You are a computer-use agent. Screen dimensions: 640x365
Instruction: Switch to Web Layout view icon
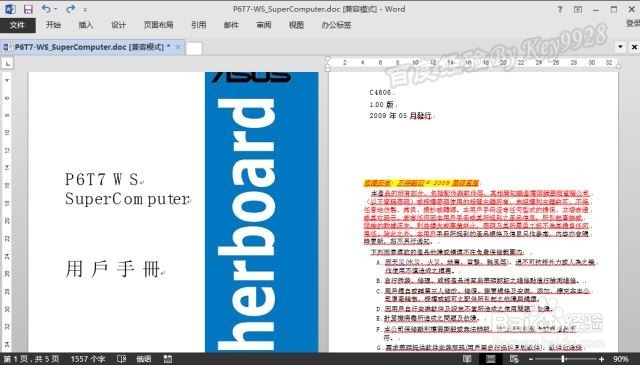click(514, 359)
